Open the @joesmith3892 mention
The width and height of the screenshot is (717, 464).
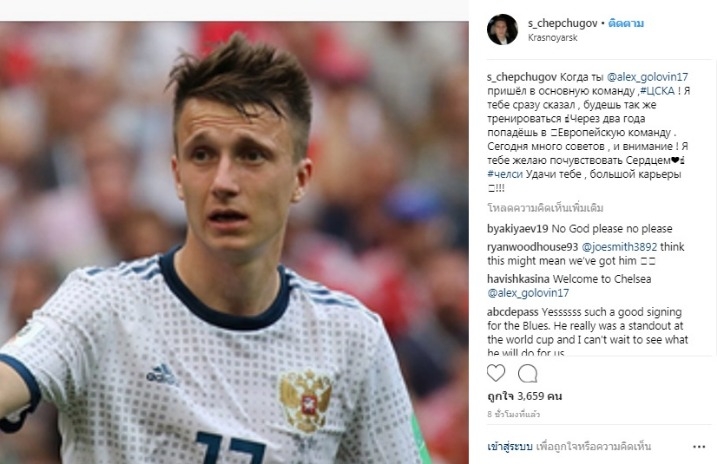[619, 247]
